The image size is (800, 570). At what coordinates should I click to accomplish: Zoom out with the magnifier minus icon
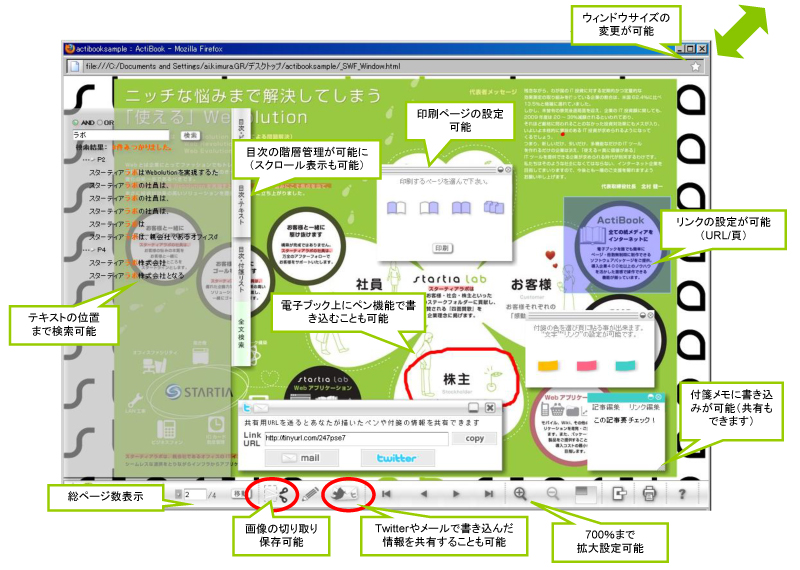click(553, 493)
